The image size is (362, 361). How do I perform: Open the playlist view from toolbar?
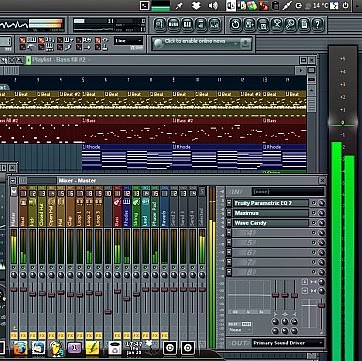(x=160, y=25)
